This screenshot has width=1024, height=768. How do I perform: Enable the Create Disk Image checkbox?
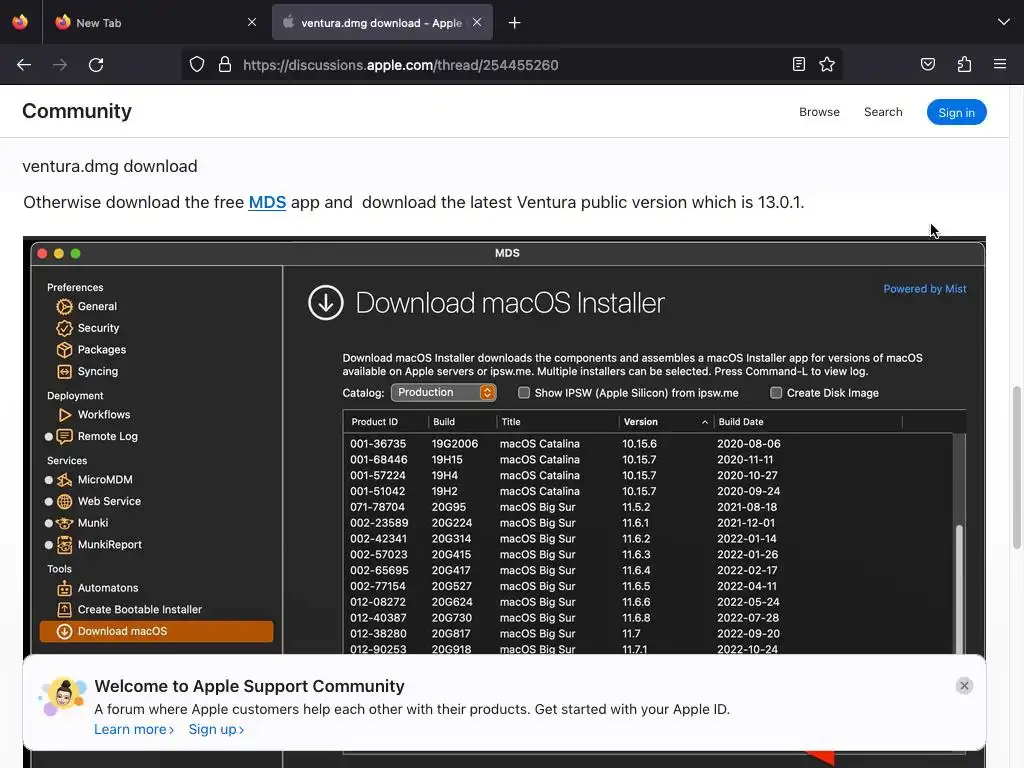(x=776, y=392)
